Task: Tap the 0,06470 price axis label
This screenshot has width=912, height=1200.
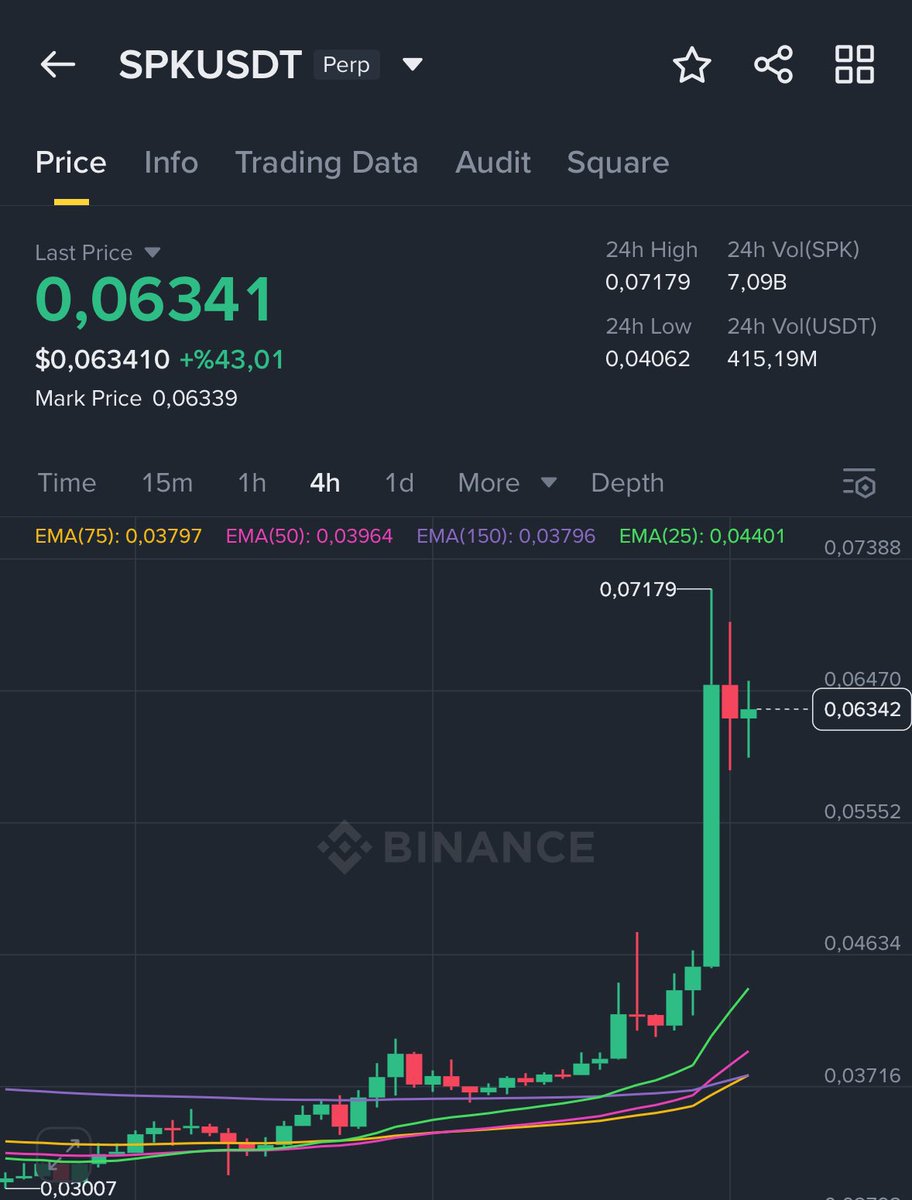Action: click(862, 679)
